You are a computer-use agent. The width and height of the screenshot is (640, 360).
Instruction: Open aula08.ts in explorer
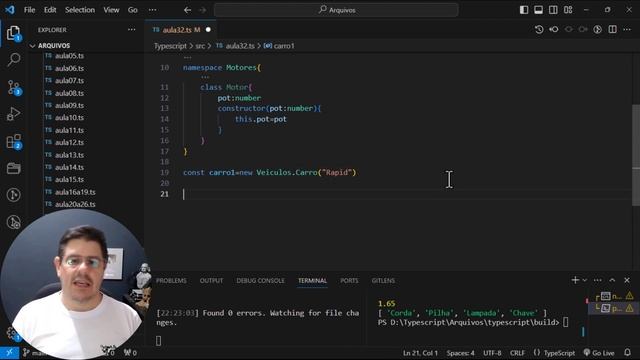(x=69, y=93)
